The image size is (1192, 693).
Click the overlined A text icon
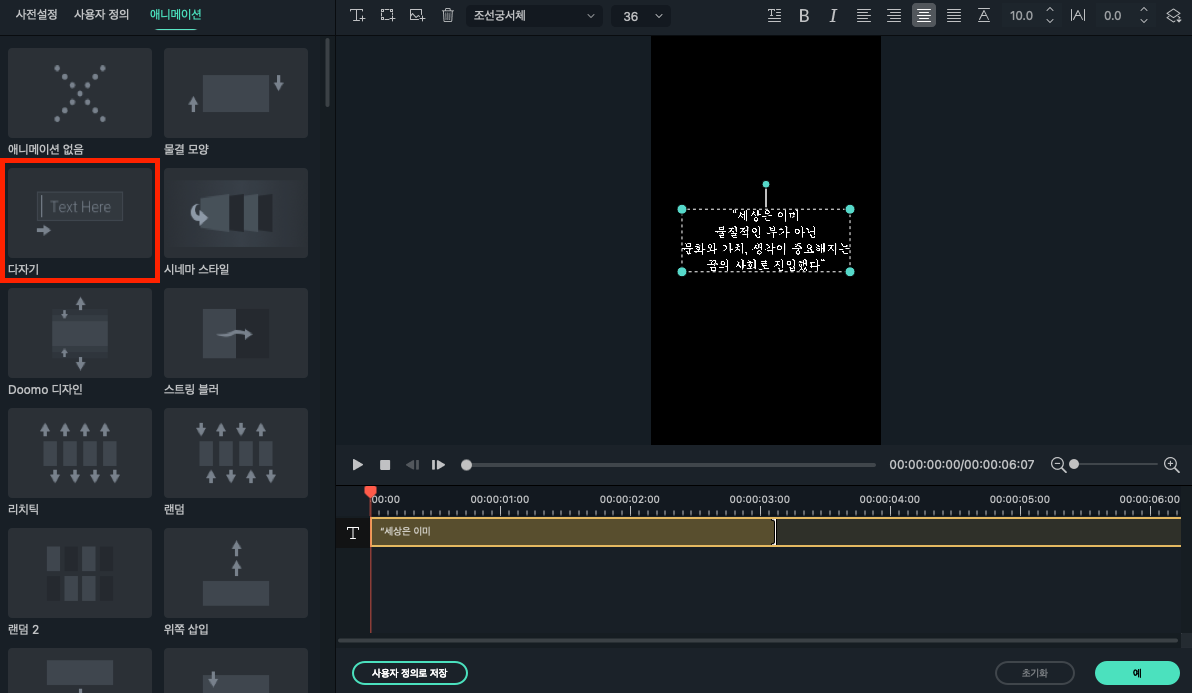[984, 15]
